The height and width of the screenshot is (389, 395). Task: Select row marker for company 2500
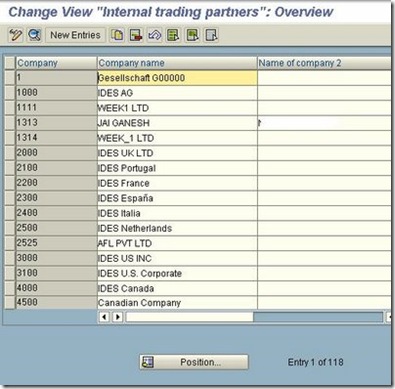(10, 228)
